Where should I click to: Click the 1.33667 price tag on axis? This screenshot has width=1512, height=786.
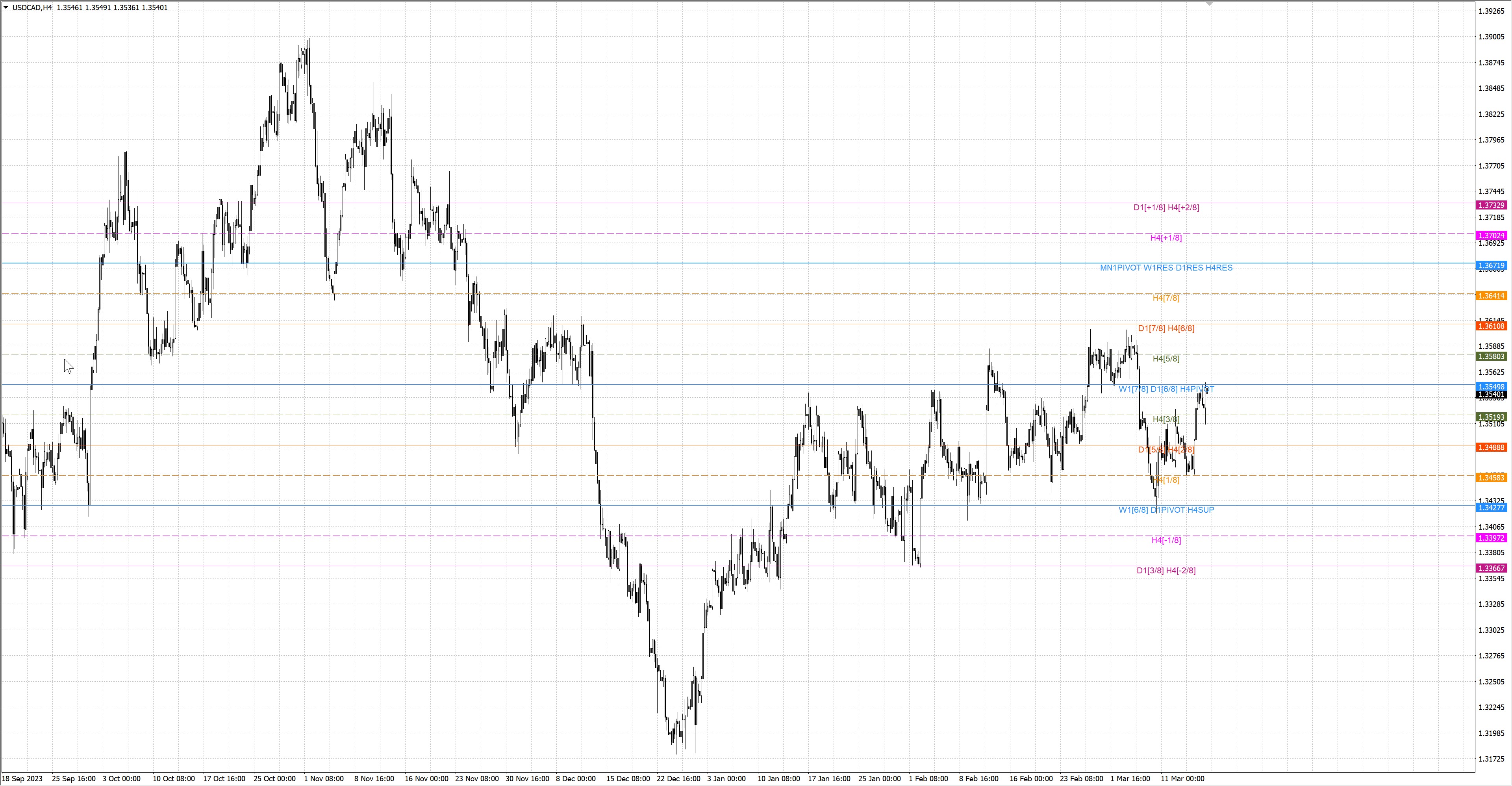pyautogui.click(x=1491, y=568)
